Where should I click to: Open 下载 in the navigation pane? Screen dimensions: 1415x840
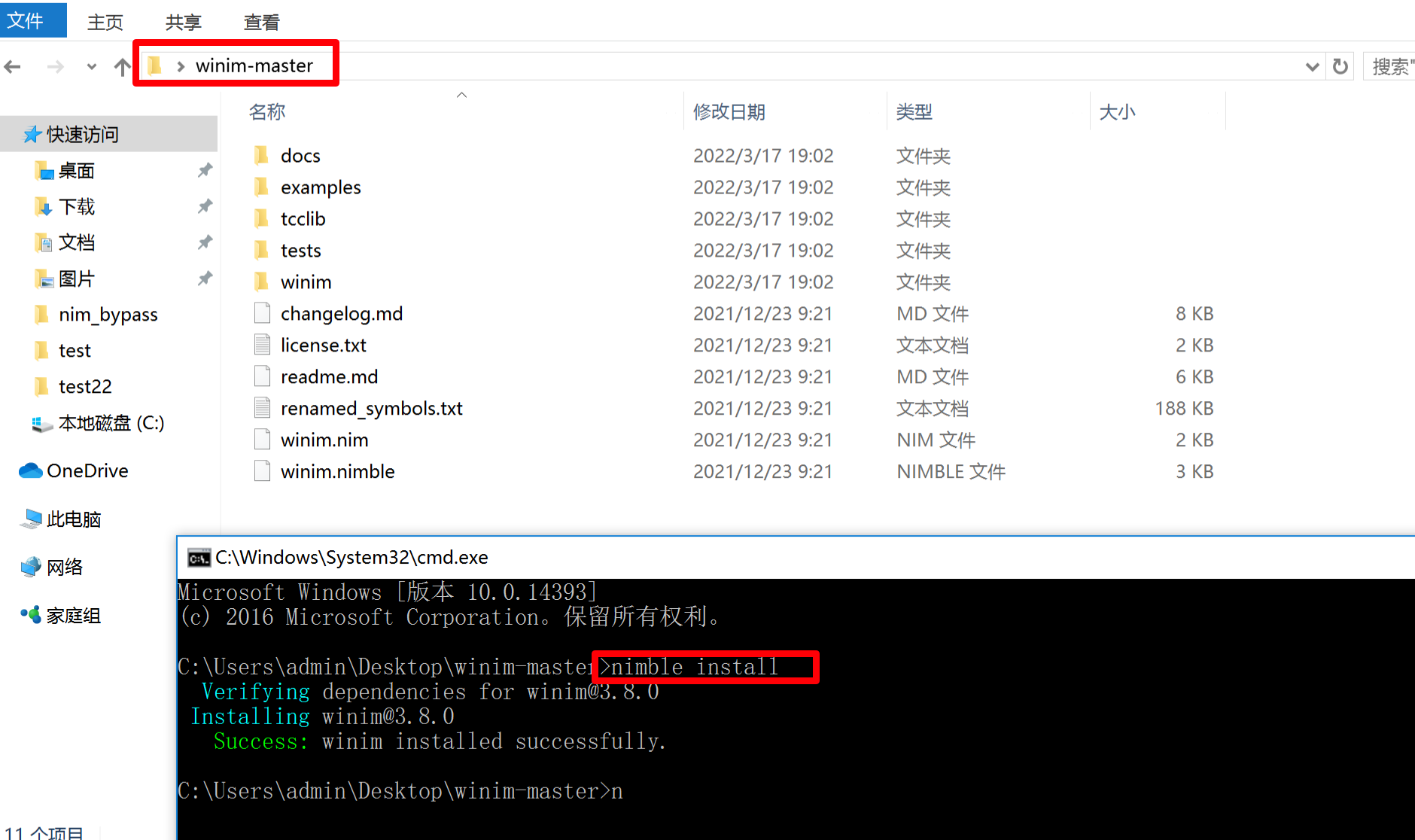[x=76, y=207]
